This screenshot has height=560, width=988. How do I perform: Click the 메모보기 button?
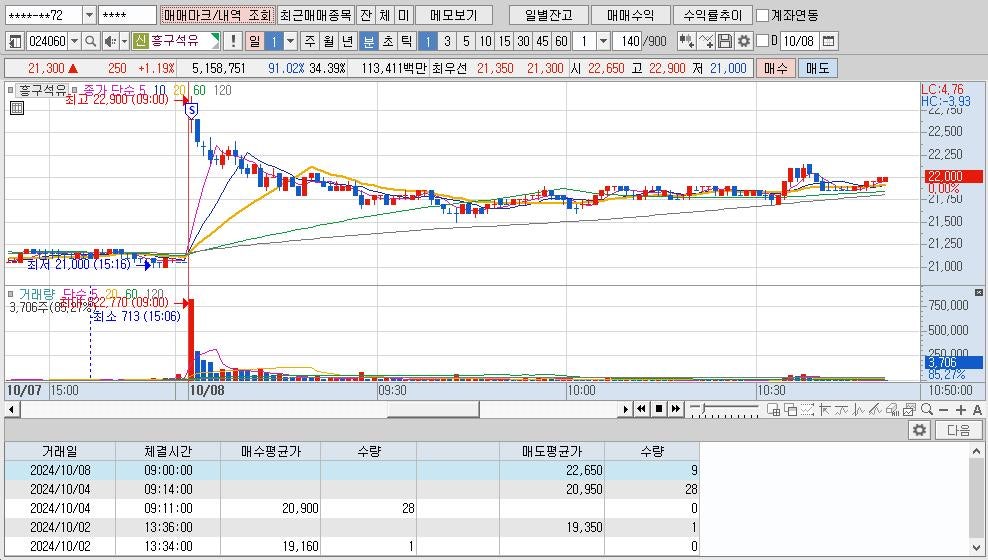pos(454,15)
